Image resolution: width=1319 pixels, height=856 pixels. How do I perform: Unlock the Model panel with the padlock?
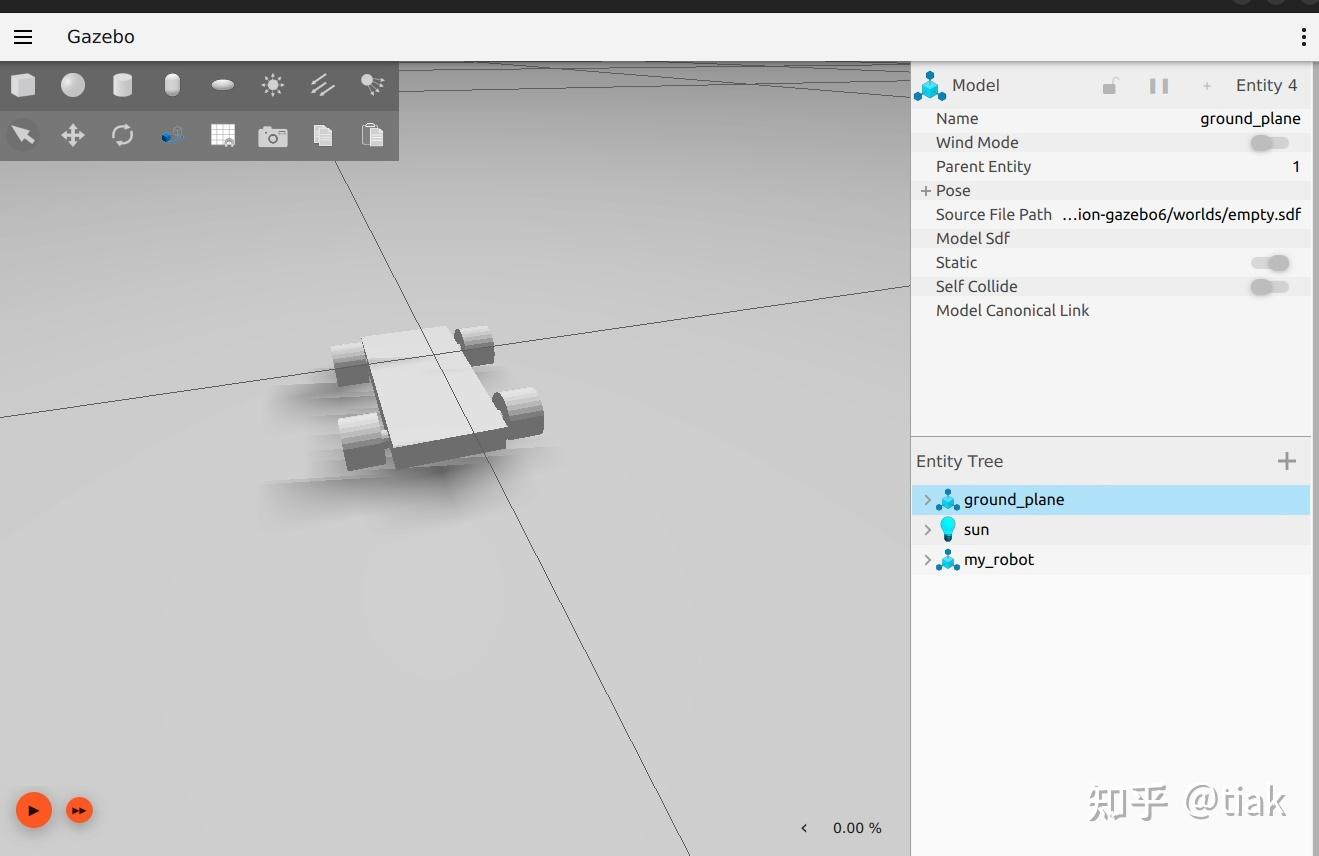coord(1110,86)
